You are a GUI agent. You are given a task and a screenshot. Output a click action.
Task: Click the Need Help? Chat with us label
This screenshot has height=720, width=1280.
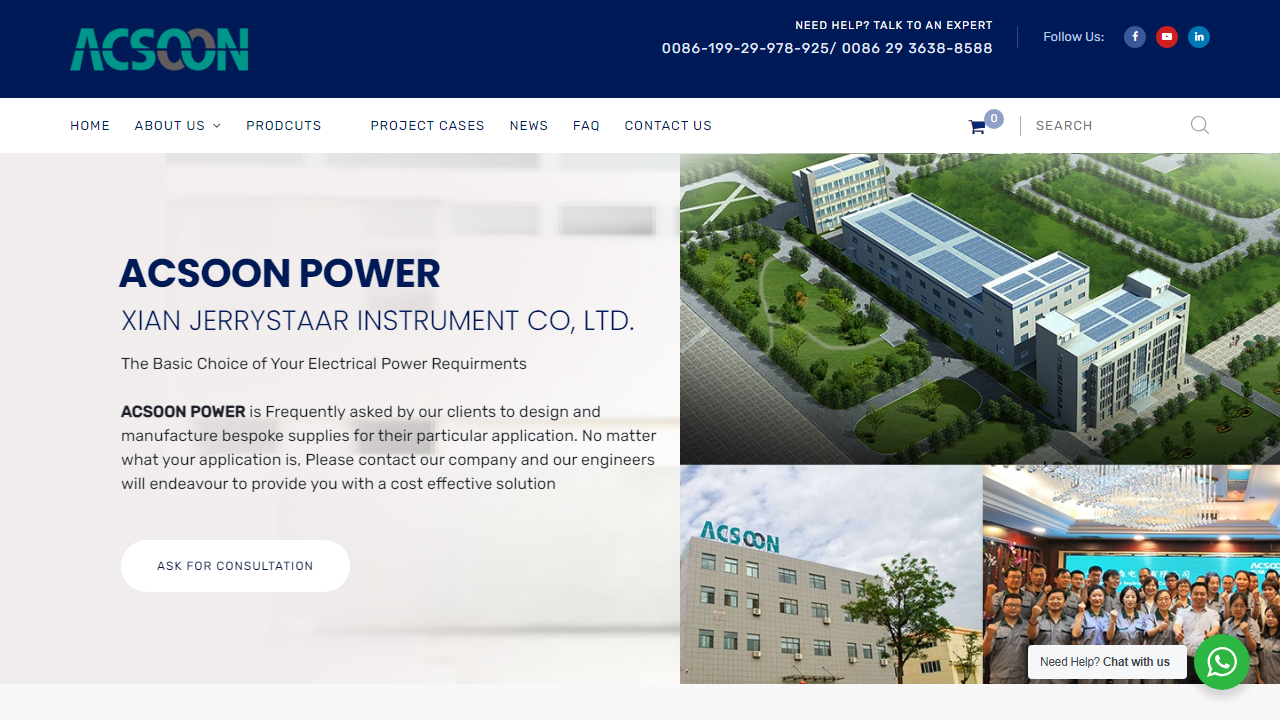[x=1106, y=662]
